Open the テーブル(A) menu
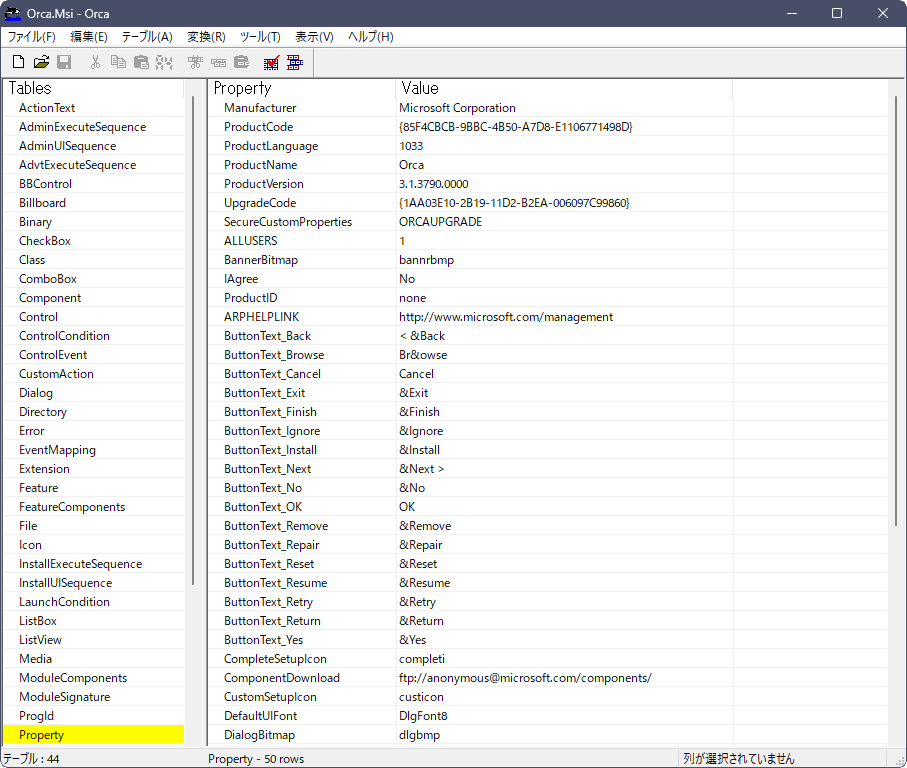Image resolution: width=907 pixels, height=768 pixels. (x=147, y=37)
